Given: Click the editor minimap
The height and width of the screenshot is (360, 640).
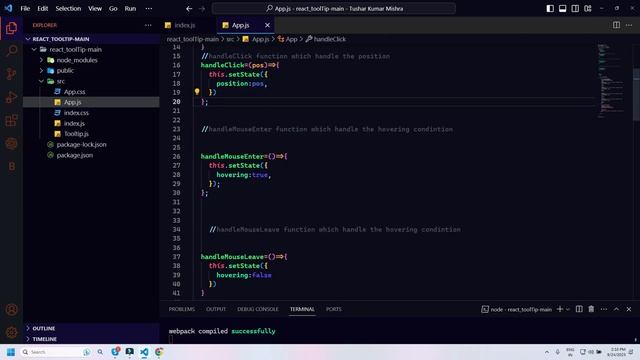Looking at the screenshot, I should click(611, 80).
